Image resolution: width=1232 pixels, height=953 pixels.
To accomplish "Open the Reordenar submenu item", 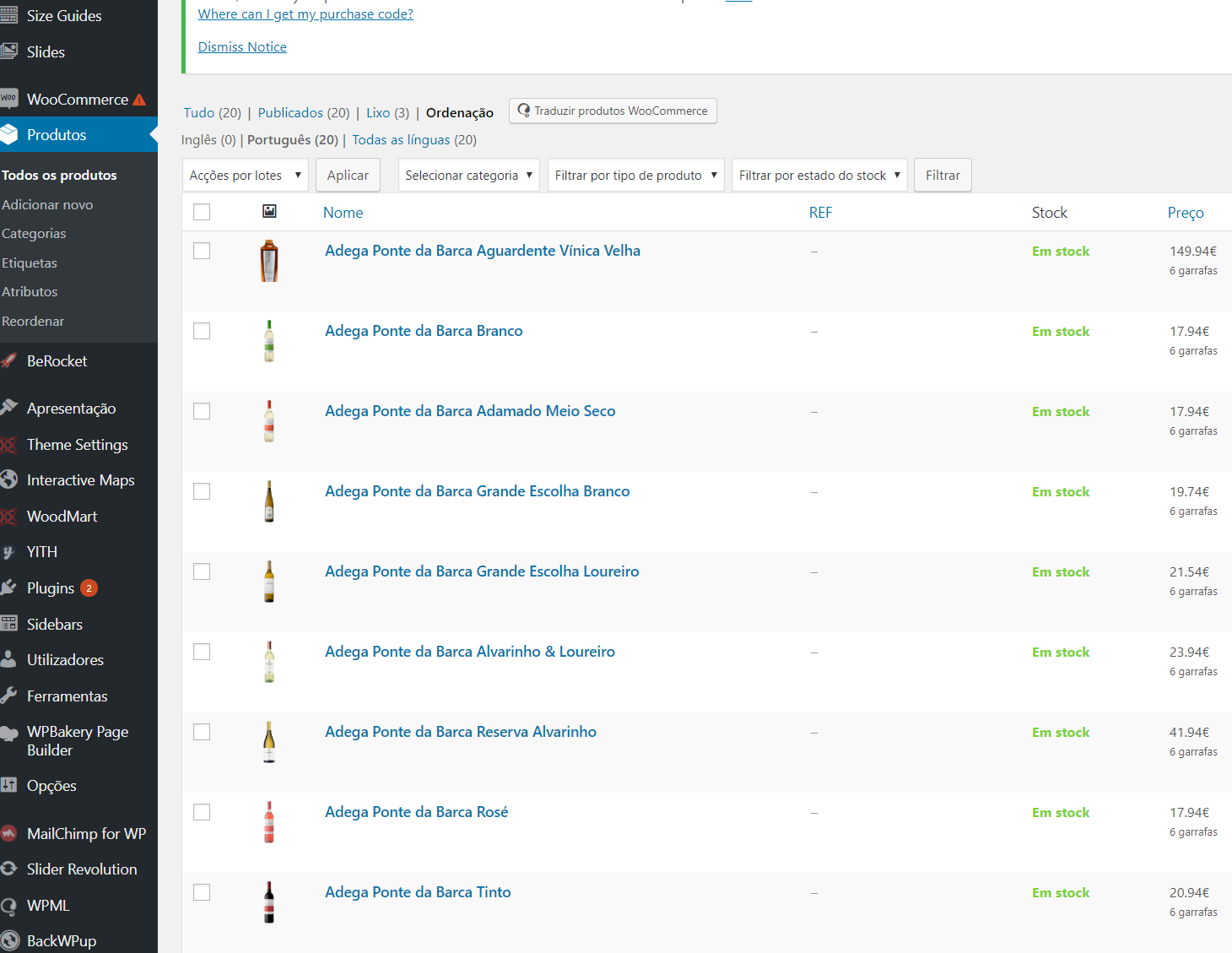I will tap(33, 321).
